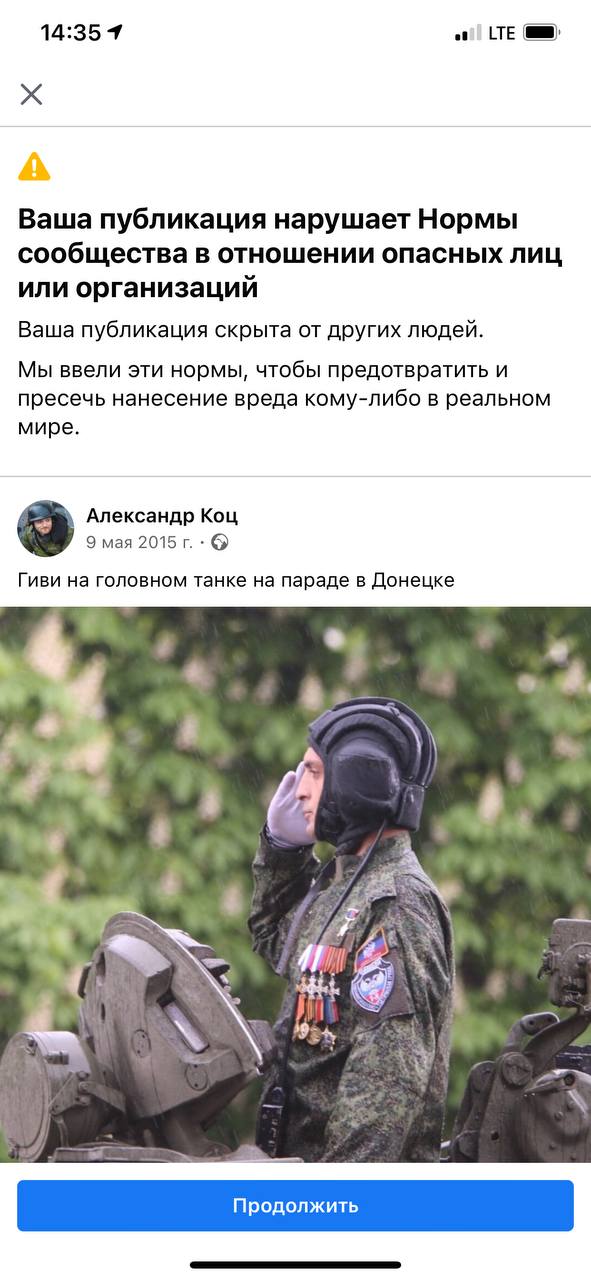
Task: Tap the LTE network indicator
Action: tap(502, 33)
